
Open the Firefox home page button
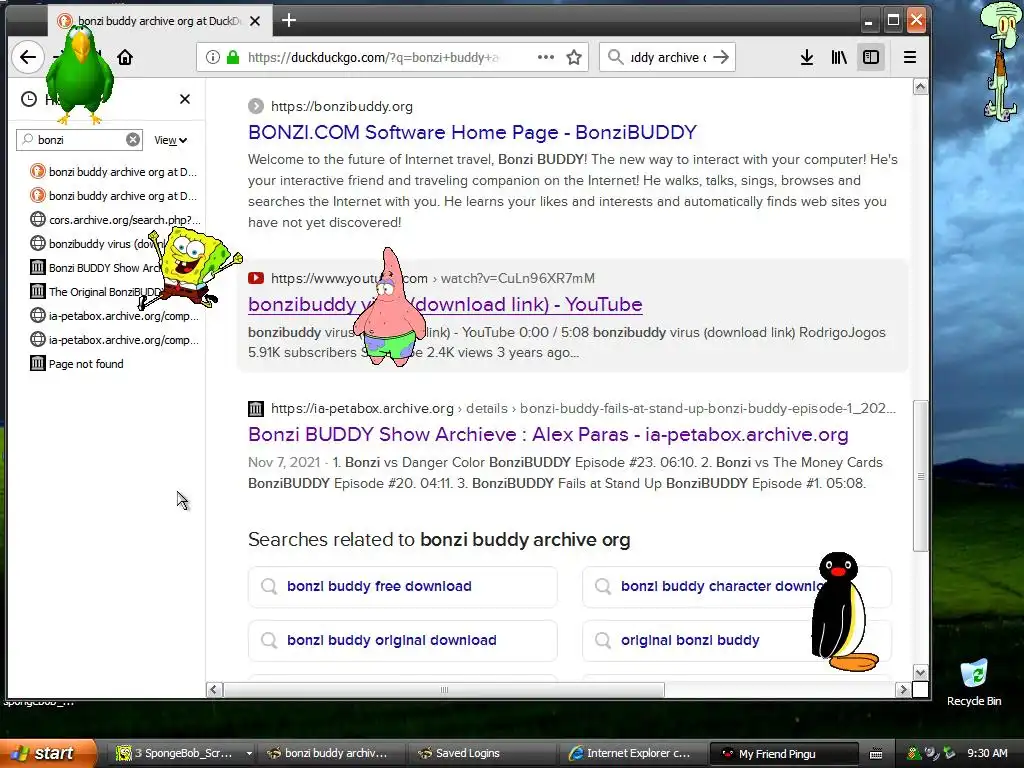click(125, 57)
